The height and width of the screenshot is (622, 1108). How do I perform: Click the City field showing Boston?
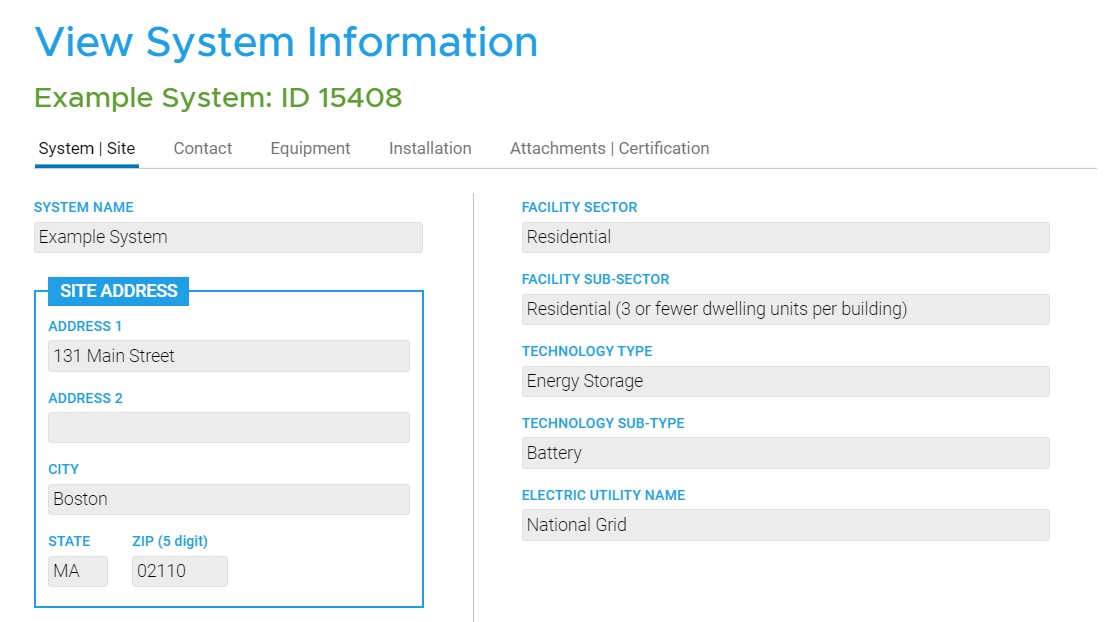[228, 499]
